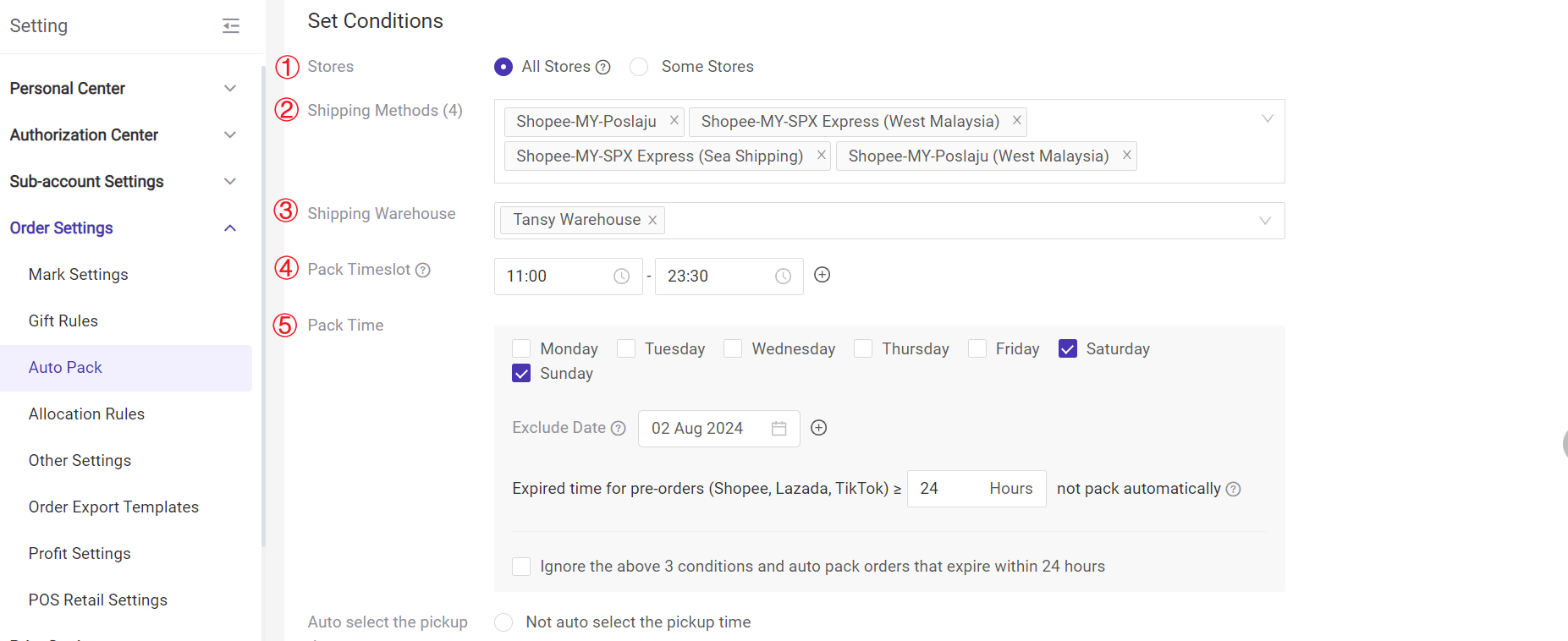Add another exclude date with plus icon
The height and width of the screenshot is (641, 1568).
(818, 428)
